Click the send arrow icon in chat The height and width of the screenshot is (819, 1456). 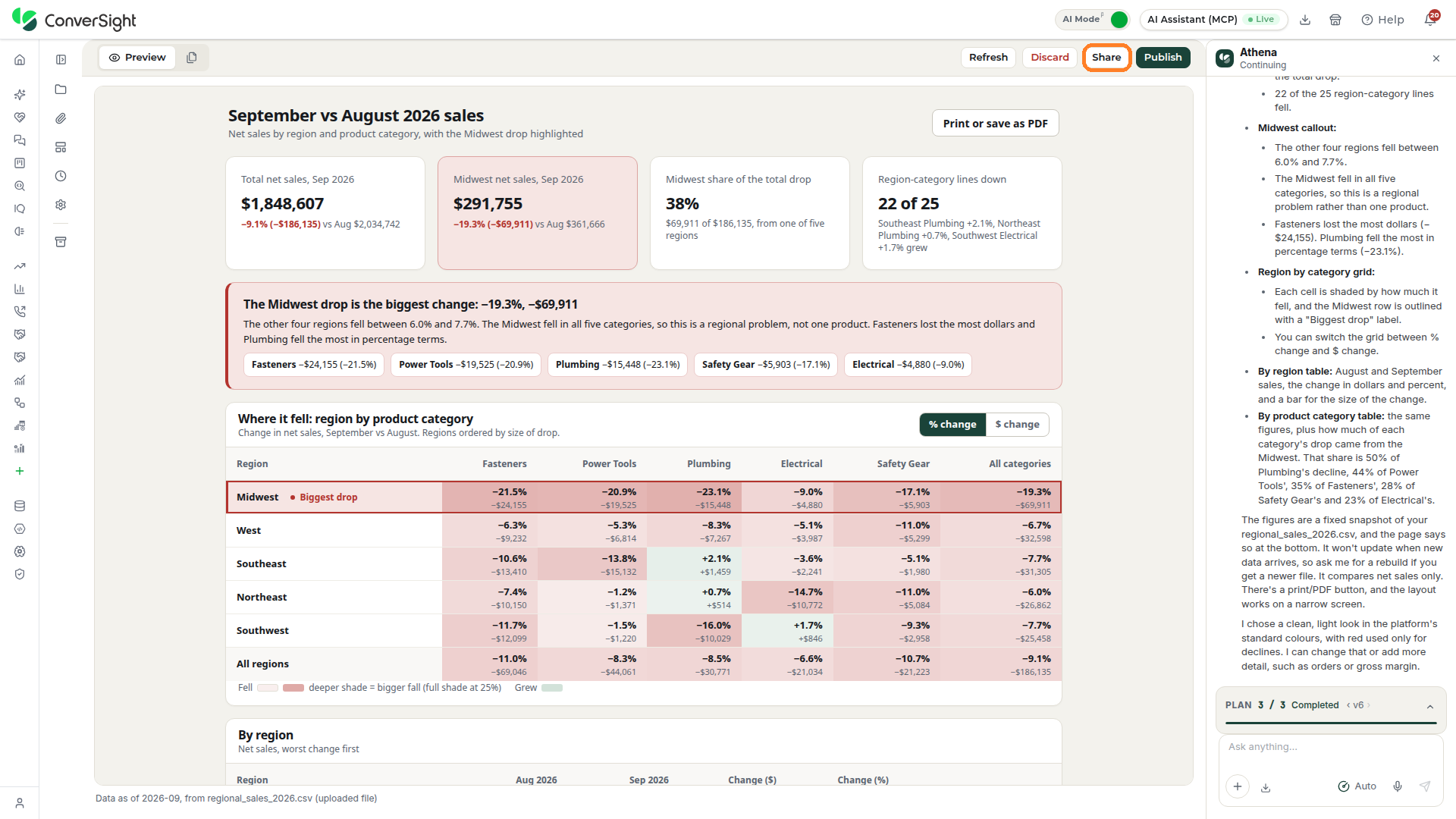(1425, 786)
